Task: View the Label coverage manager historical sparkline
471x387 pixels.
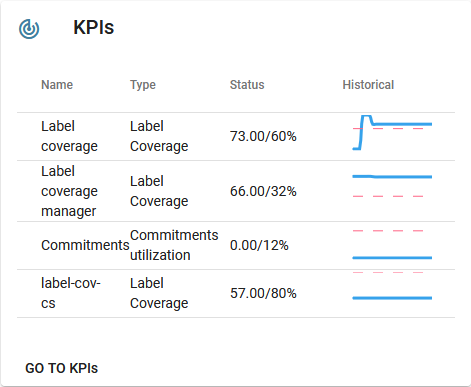Action: coord(392,186)
